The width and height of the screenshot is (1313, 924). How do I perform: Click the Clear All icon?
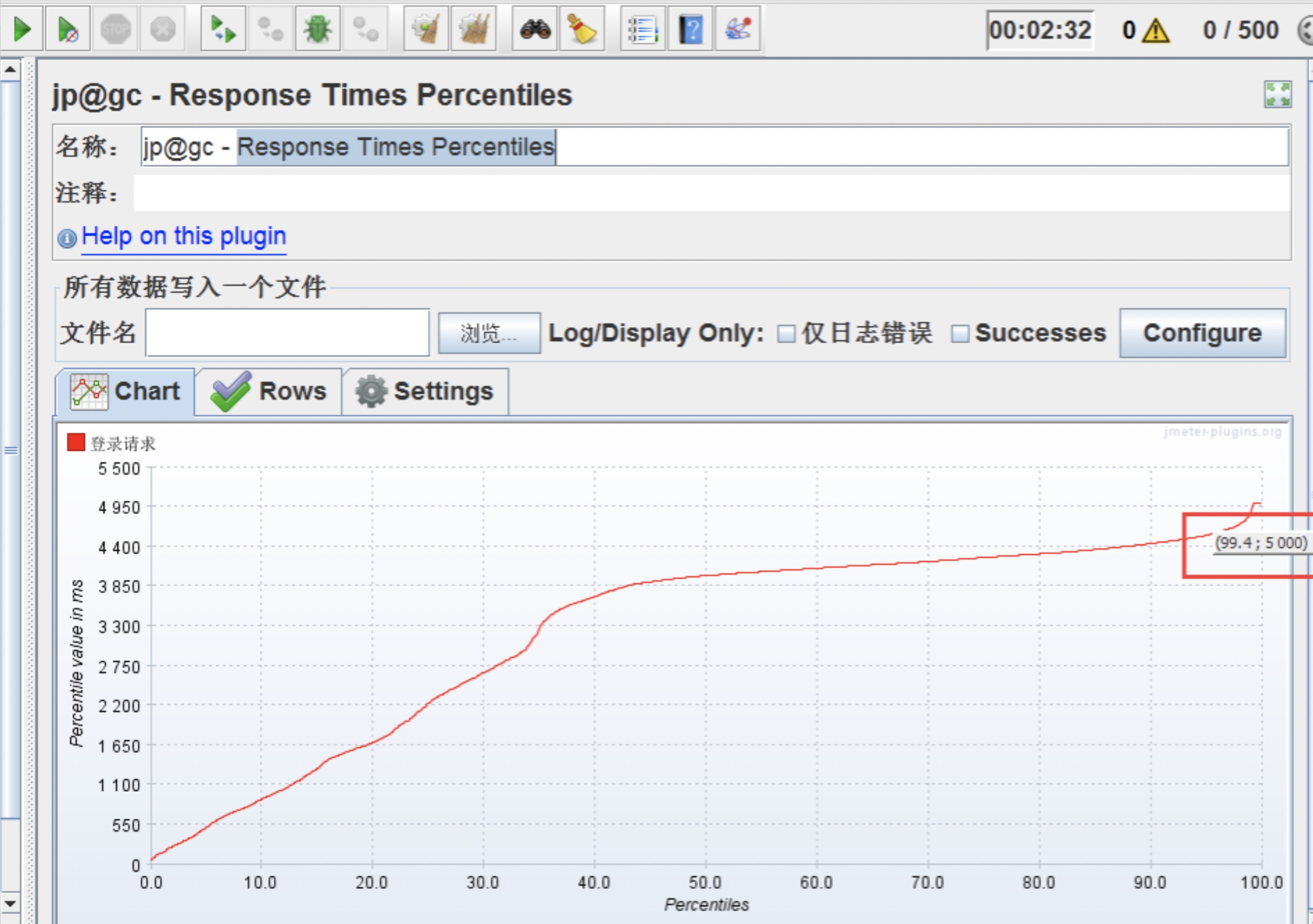point(473,29)
